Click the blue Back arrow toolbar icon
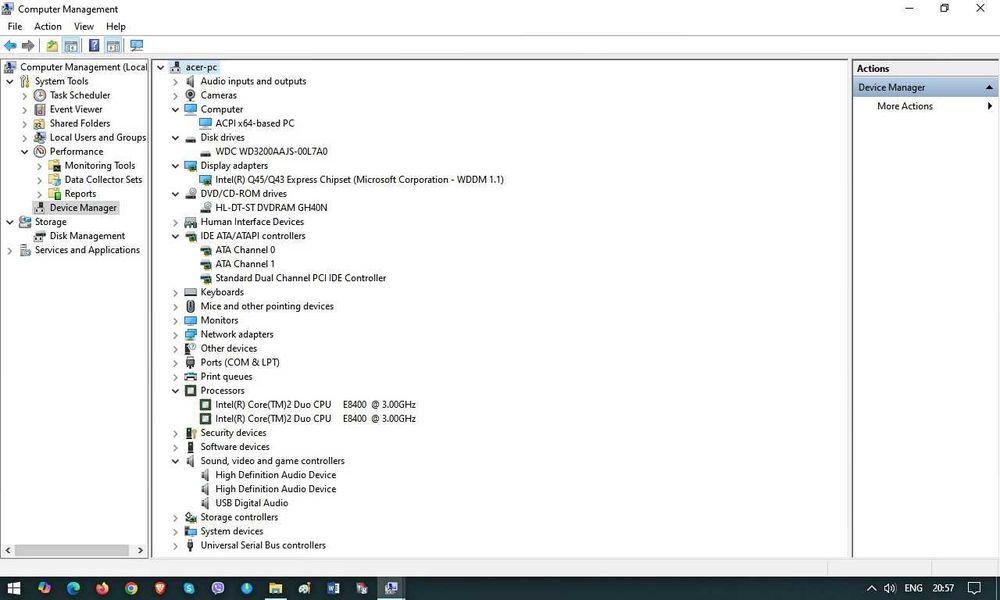The height and width of the screenshot is (600, 1000). pyautogui.click(x=10, y=45)
